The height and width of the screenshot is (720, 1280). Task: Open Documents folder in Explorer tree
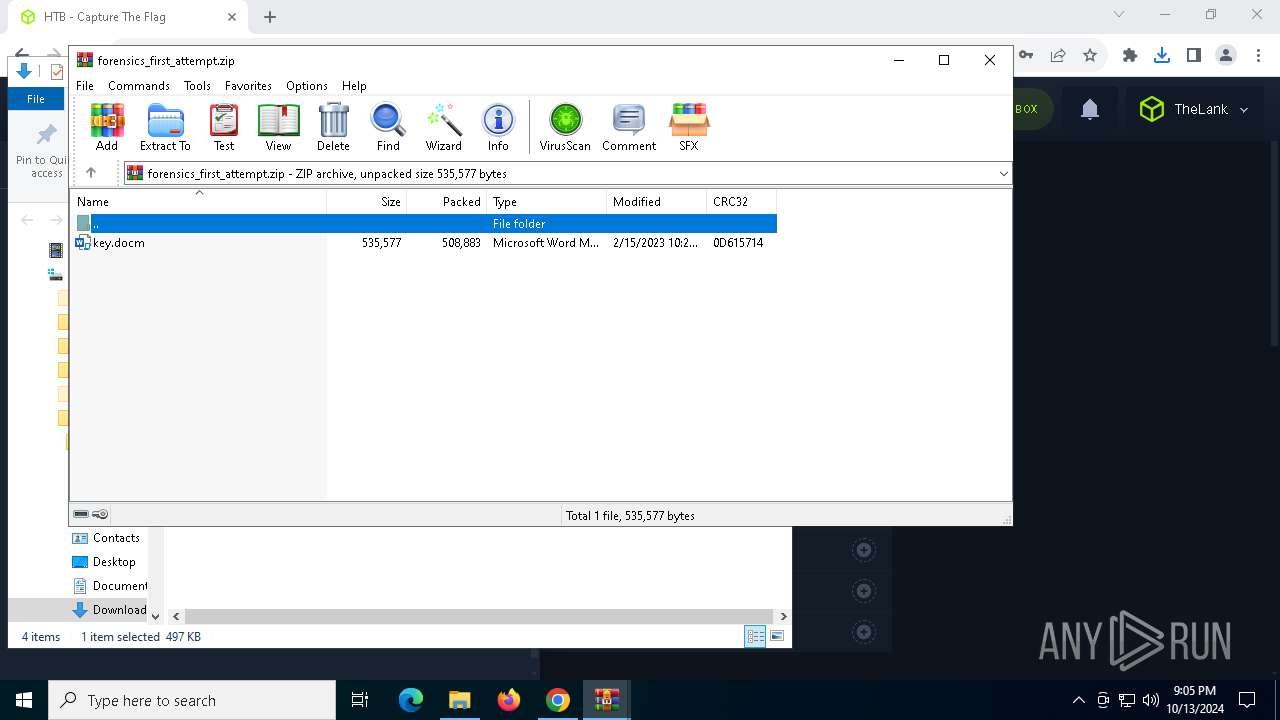110,586
